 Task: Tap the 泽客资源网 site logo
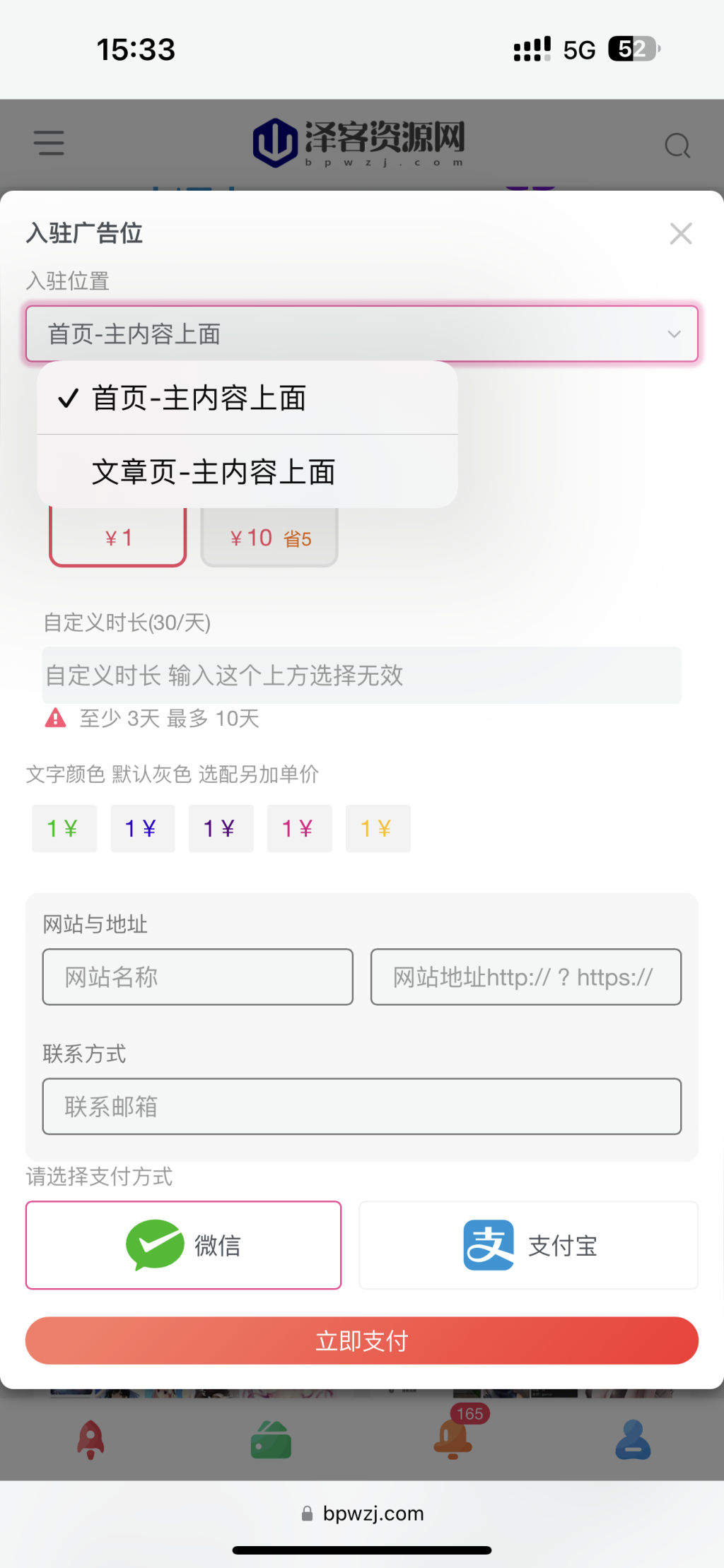pyautogui.click(x=359, y=142)
